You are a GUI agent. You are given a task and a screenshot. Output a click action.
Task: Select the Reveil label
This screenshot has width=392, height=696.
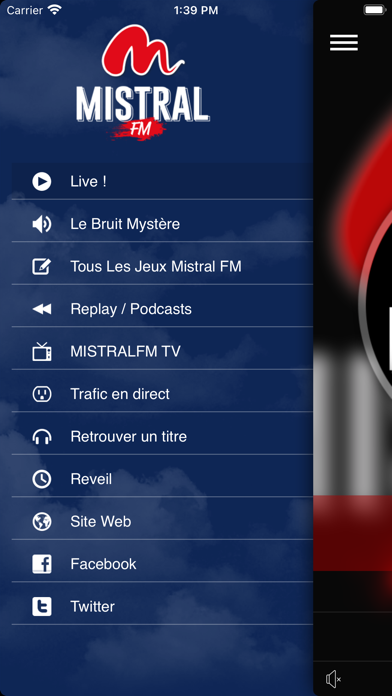91,479
